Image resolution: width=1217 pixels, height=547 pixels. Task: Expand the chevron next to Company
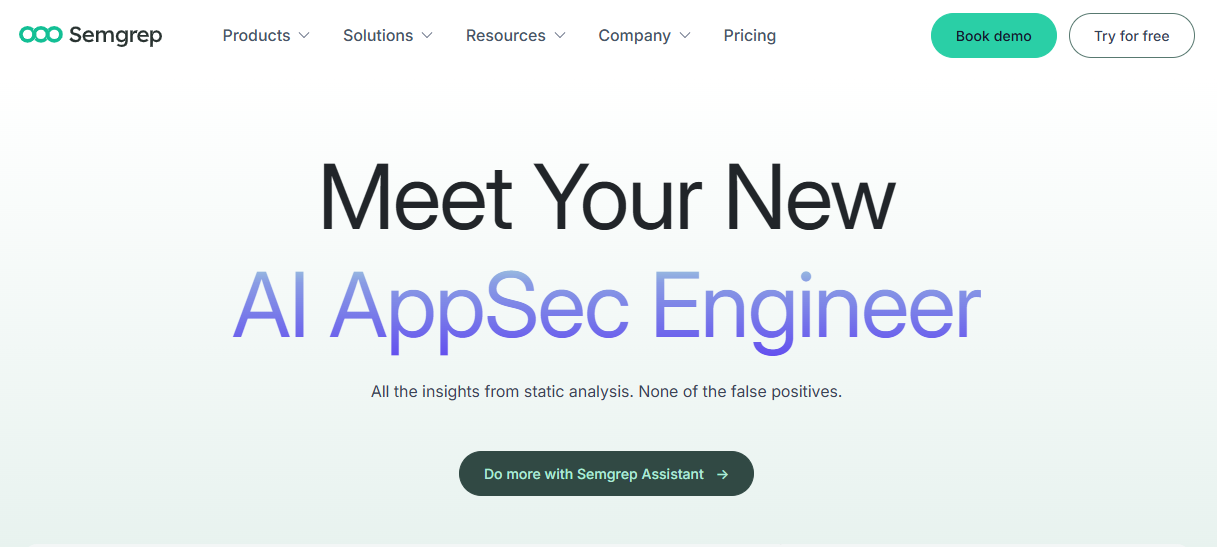point(685,36)
